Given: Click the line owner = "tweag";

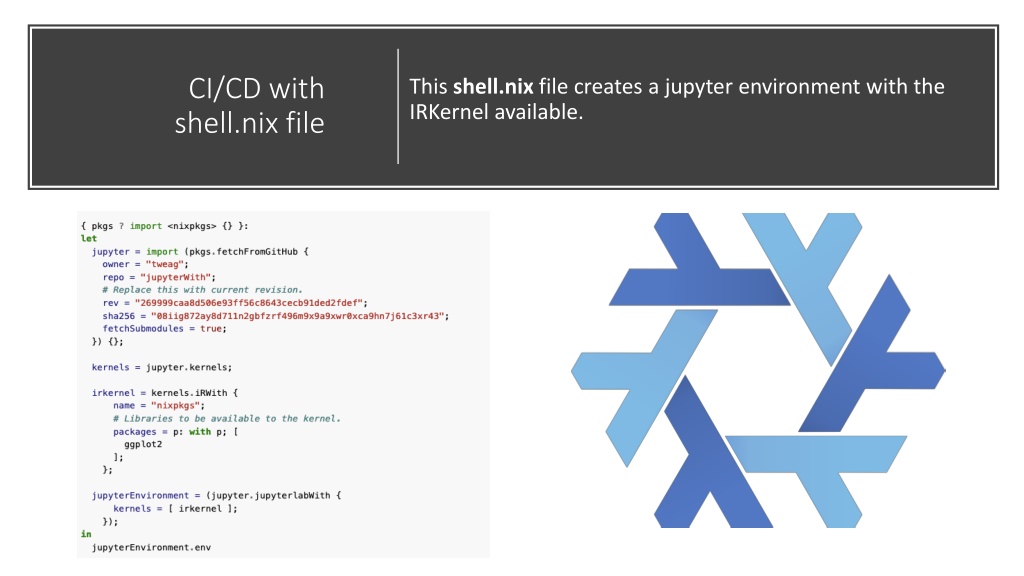Looking at the screenshot, I should click(x=145, y=264).
